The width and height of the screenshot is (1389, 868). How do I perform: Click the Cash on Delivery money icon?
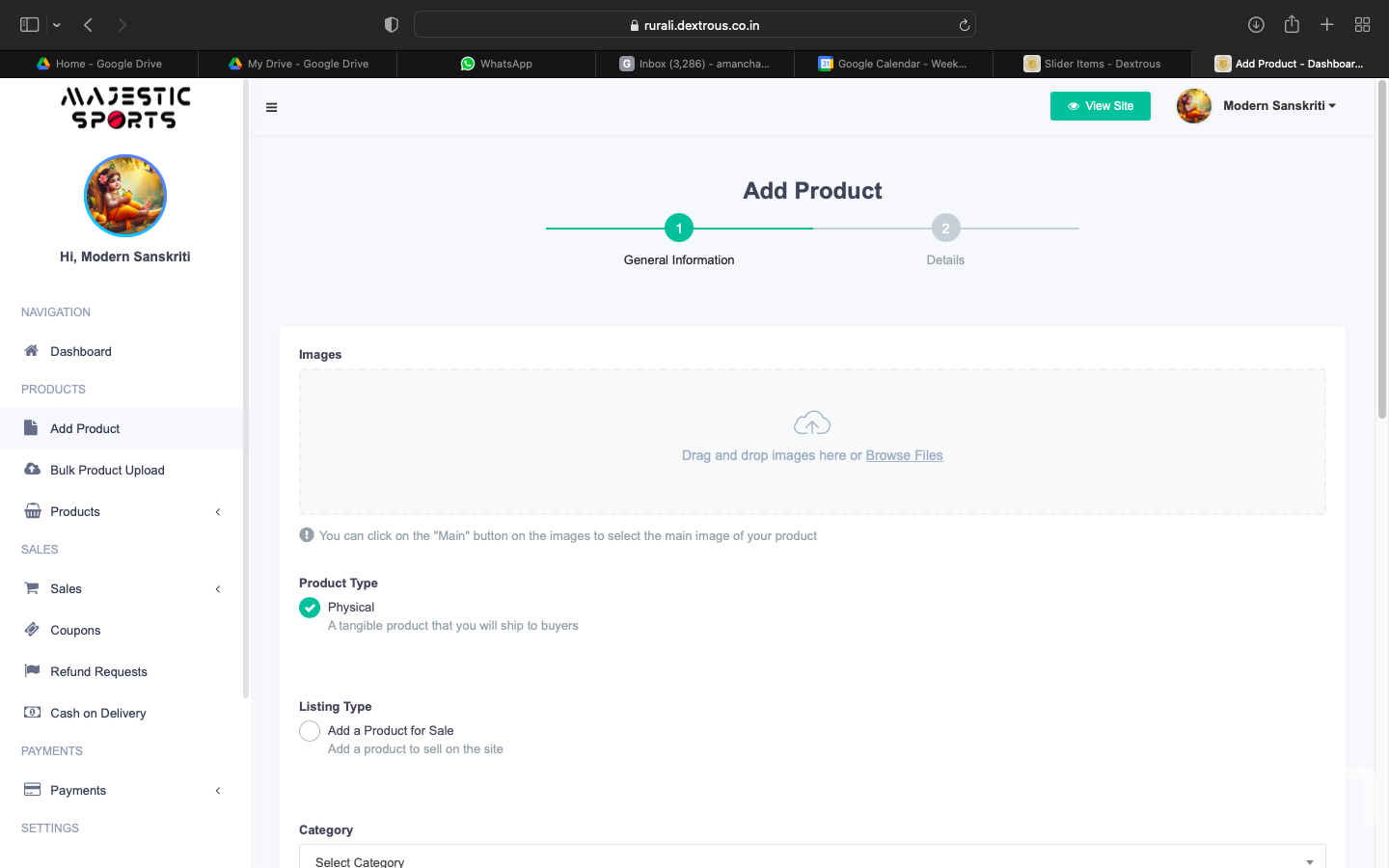point(32,713)
